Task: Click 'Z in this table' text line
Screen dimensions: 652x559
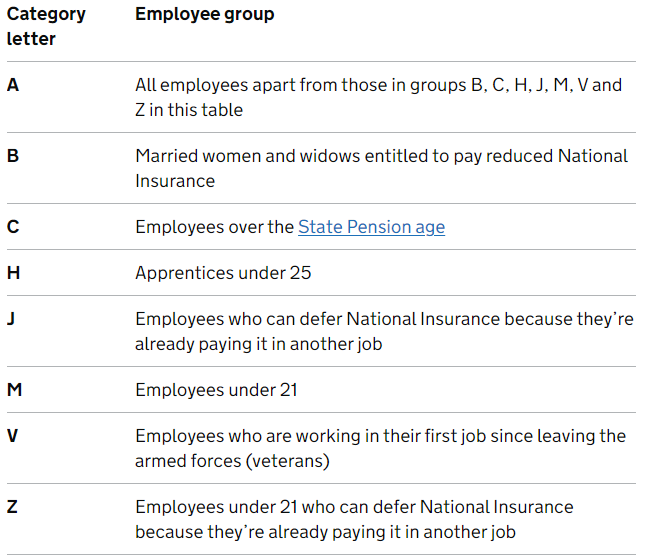Action: (x=189, y=110)
